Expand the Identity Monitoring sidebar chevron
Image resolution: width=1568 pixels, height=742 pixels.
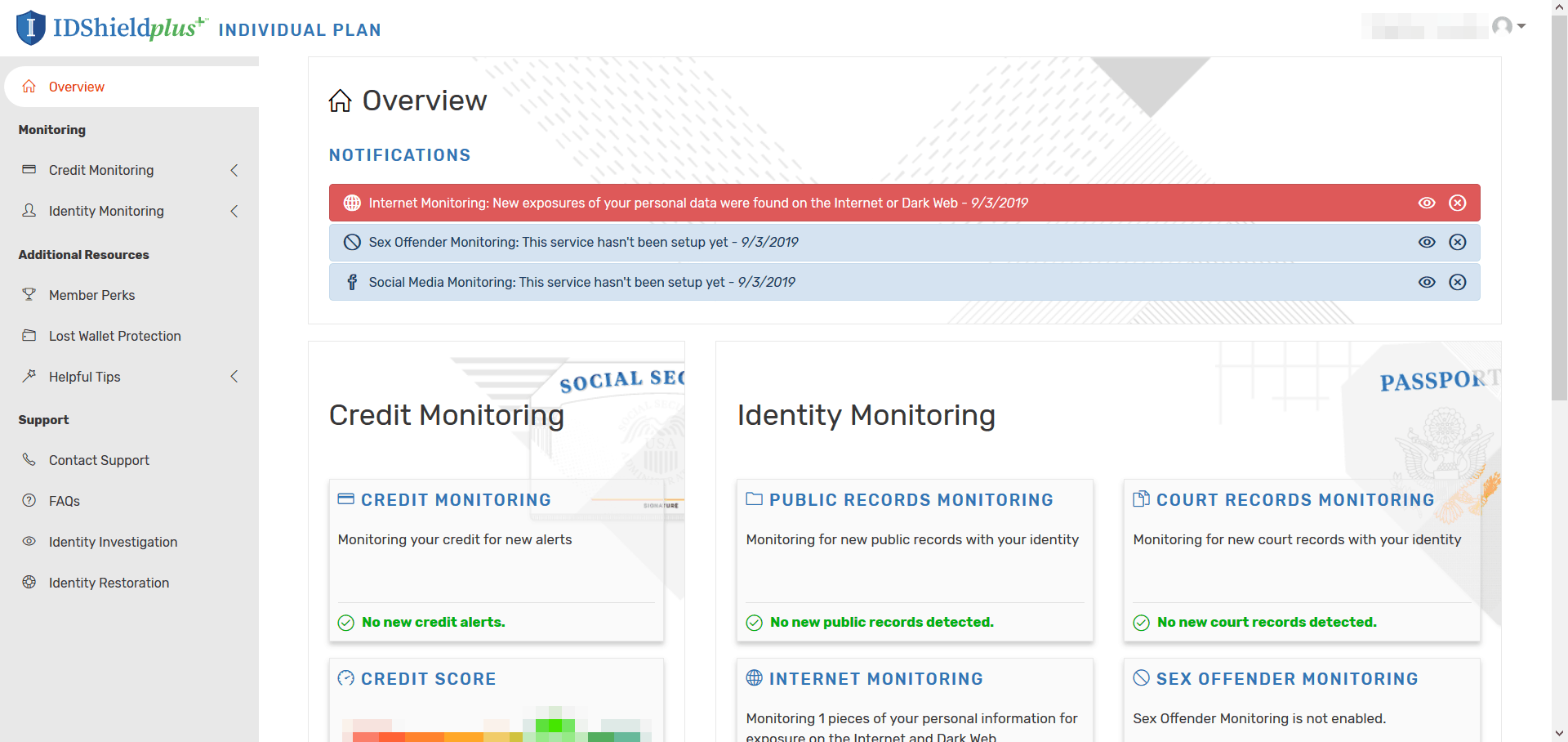[x=234, y=211]
